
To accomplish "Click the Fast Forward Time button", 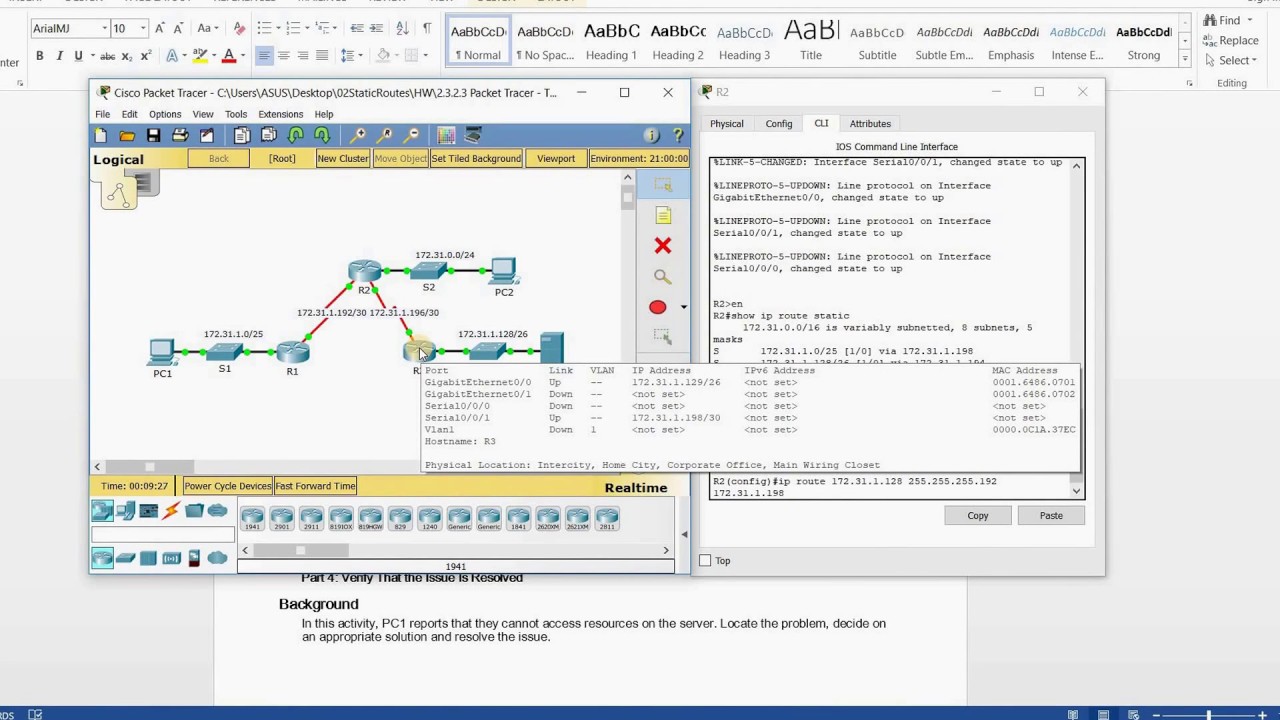I will (315, 486).
